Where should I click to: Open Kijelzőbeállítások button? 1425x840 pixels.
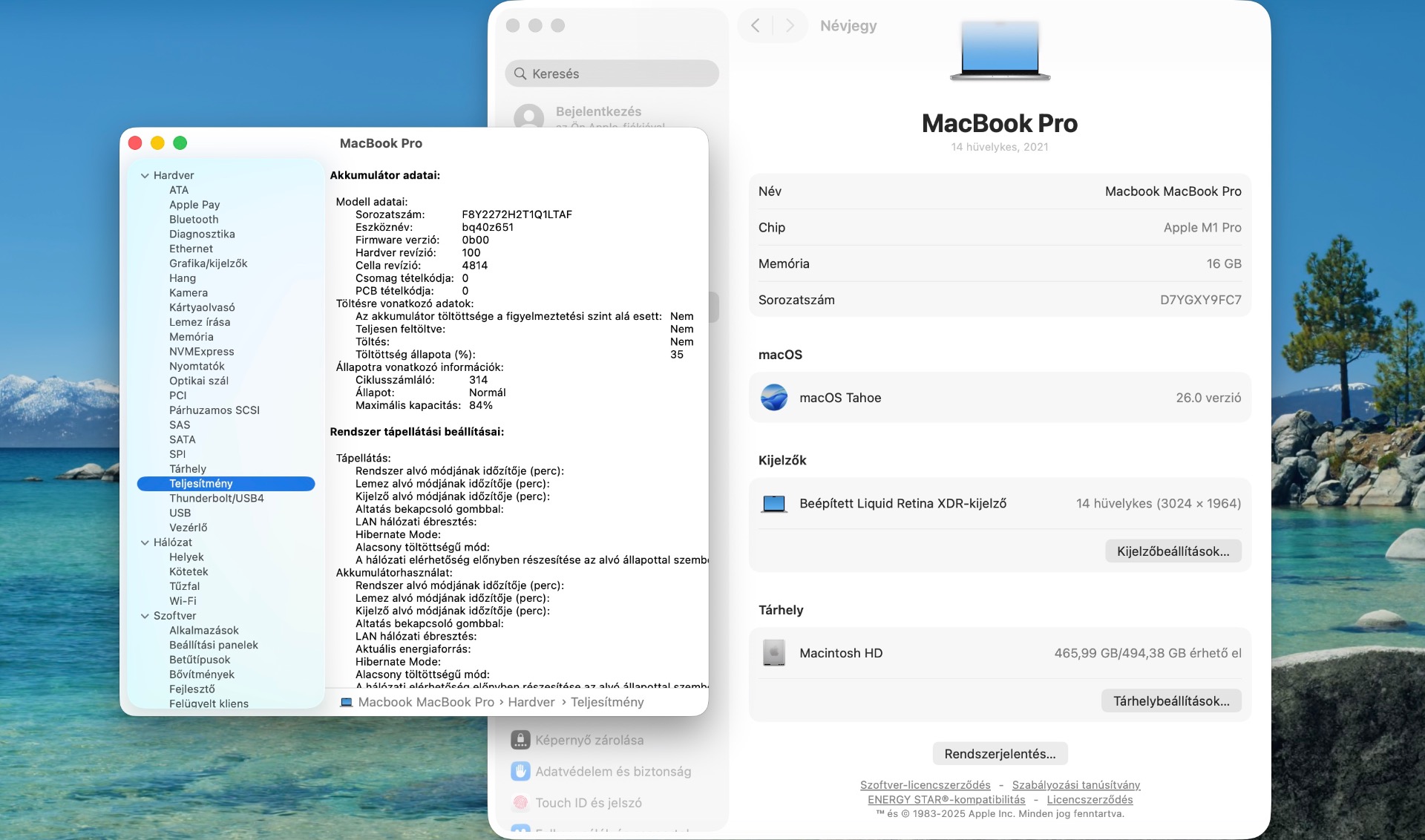point(1173,551)
